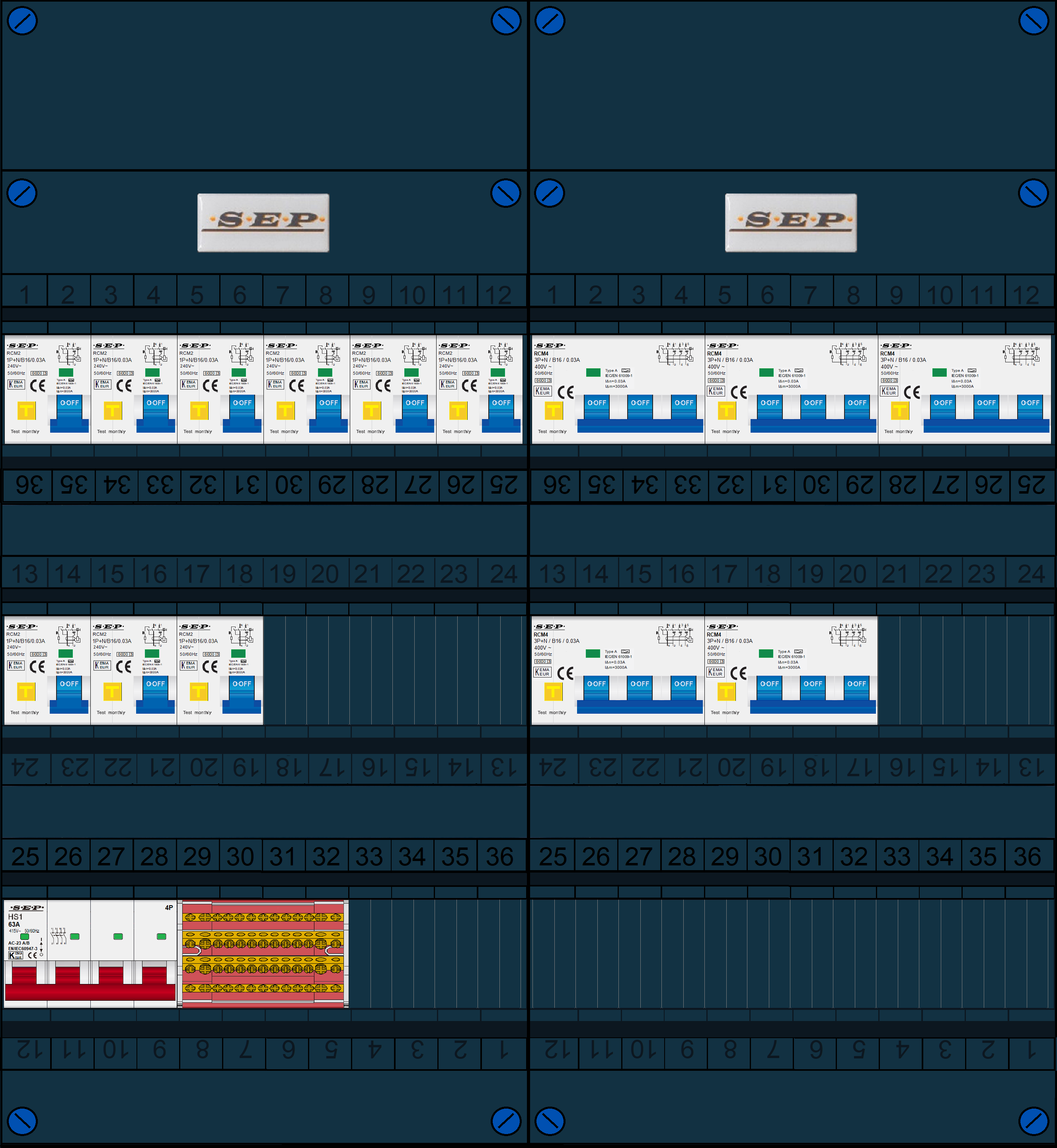Image resolution: width=1057 pixels, height=1148 pixels.
Task: Push yellow T test button on right panel RCM4 under slots 1-4
Action: pyautogui.click(x=554, y=410)
